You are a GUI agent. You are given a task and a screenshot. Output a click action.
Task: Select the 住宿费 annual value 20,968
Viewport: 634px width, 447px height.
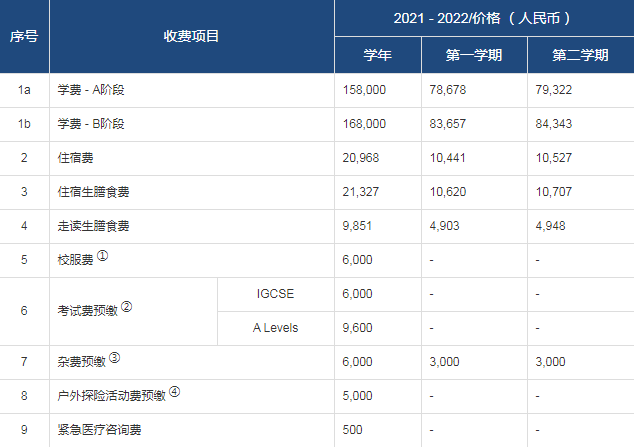(x=363, y=158)
